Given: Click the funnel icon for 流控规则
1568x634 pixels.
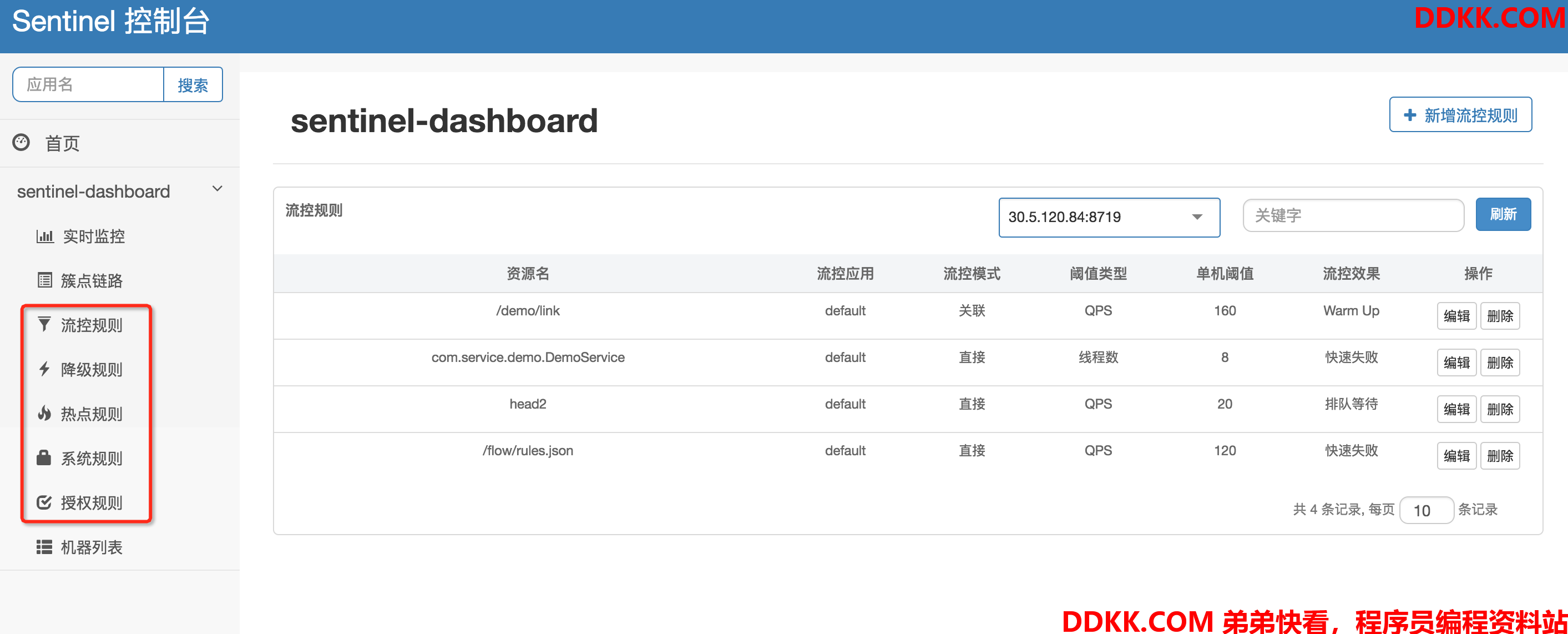Looking at the screenshot, I should tap(44, 324).
